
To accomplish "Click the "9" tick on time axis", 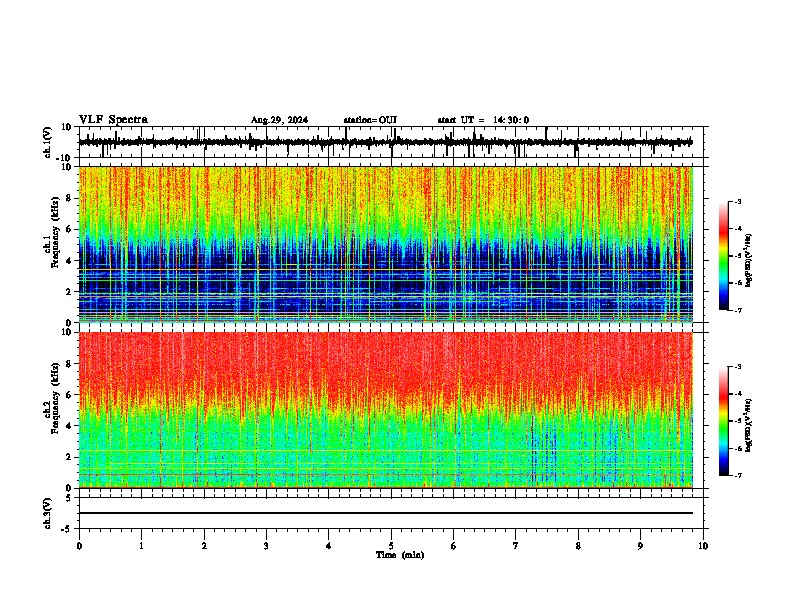I will click(640, 546).
